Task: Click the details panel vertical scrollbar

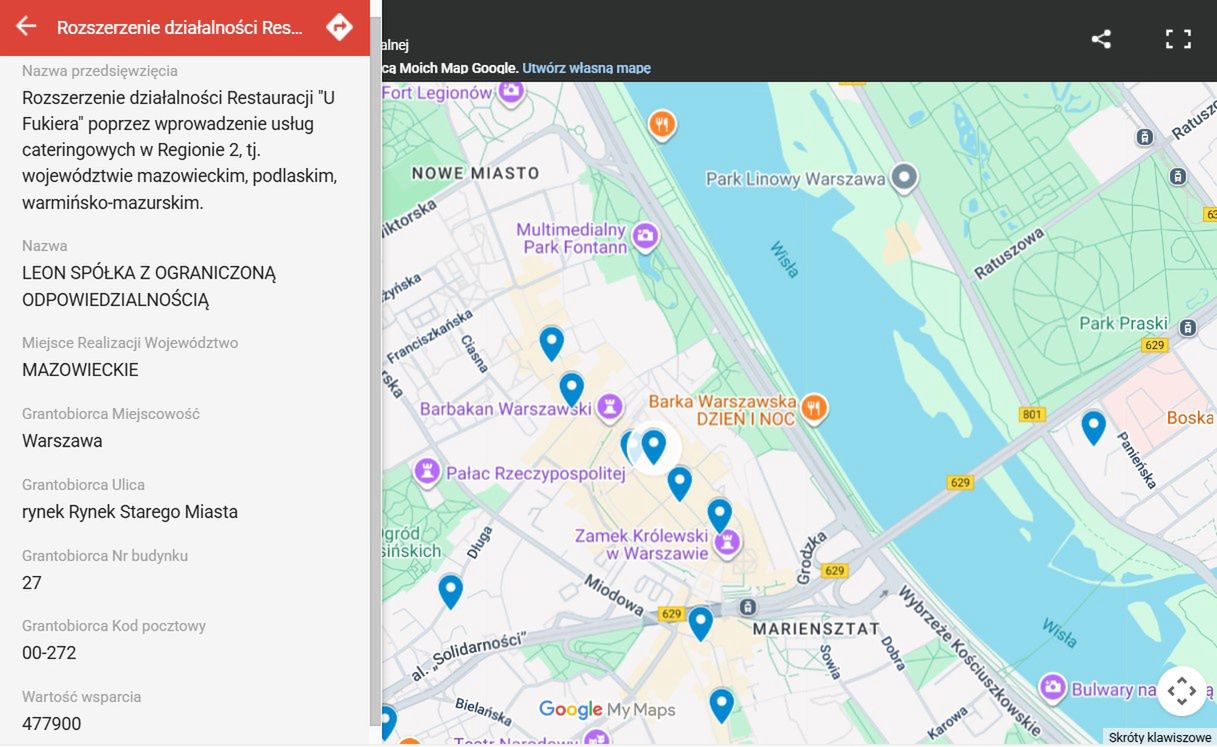Action: [375, 372]
